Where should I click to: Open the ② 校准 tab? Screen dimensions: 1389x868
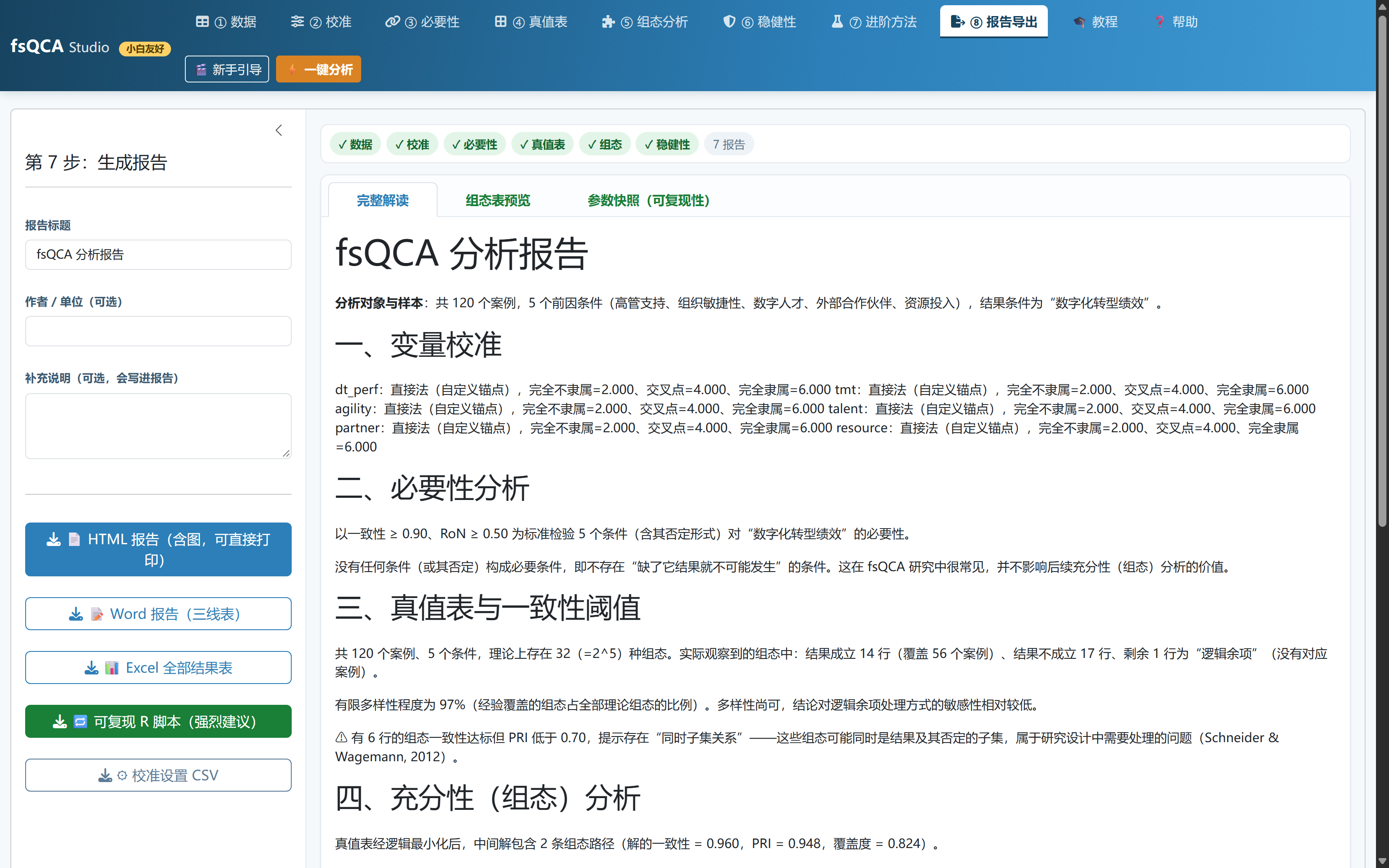point(321,22)
